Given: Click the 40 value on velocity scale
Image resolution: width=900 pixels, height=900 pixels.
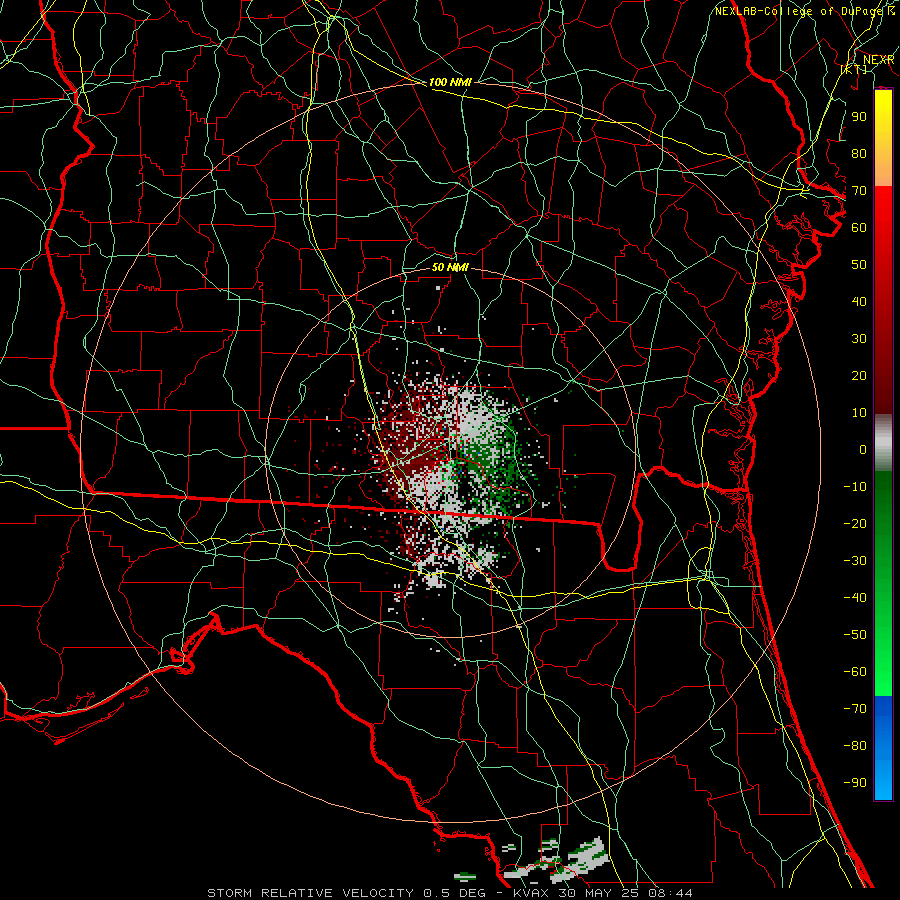Looking at the screenshot, I should 859,302.
